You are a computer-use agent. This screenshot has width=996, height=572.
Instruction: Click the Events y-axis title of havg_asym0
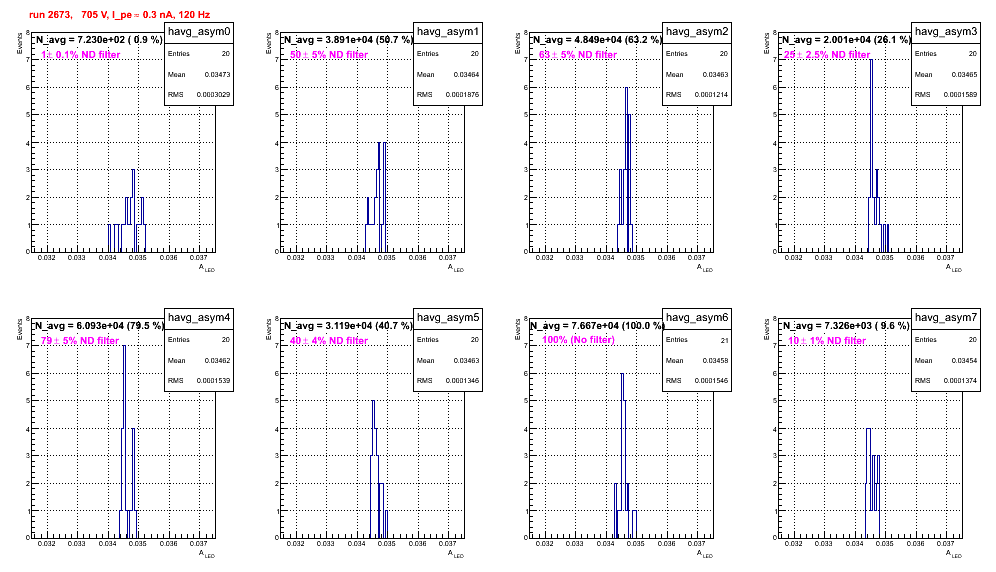tap(19, 43)
